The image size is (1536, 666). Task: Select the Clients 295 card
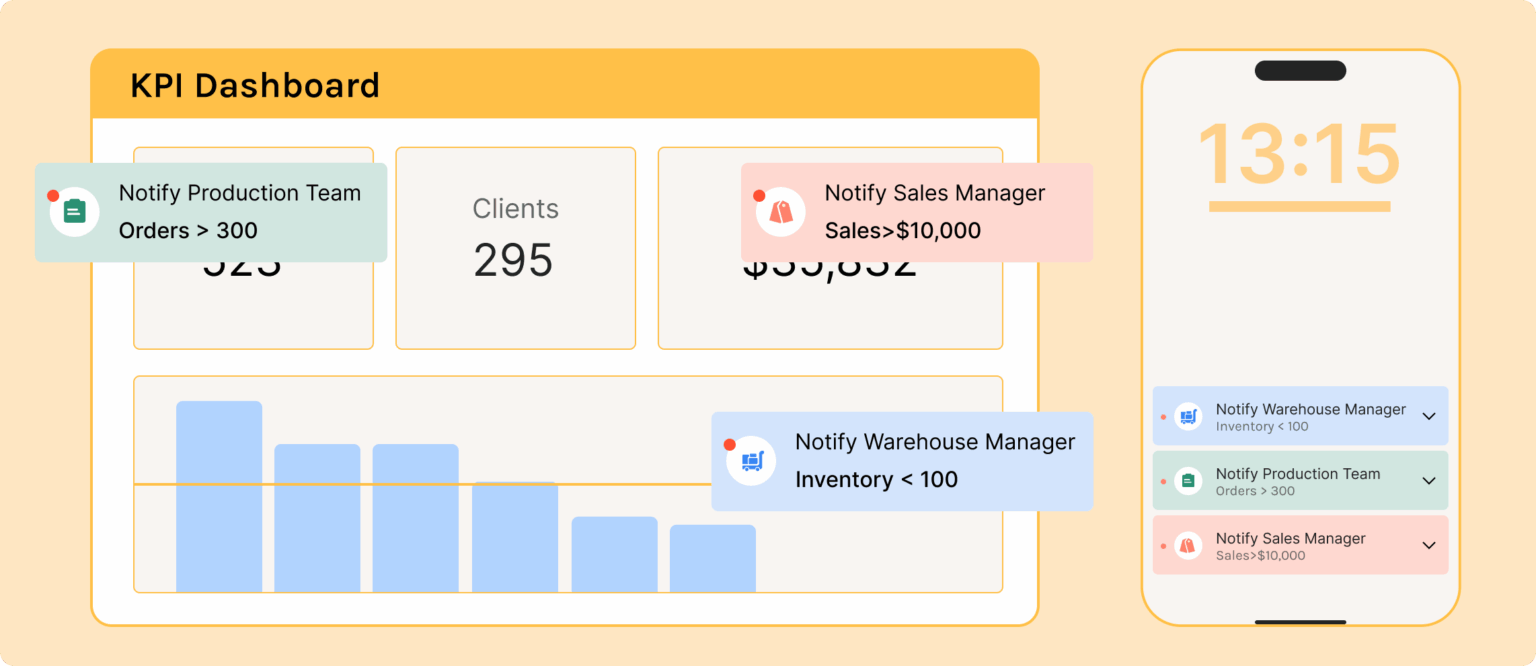click(x=515, y=247)
